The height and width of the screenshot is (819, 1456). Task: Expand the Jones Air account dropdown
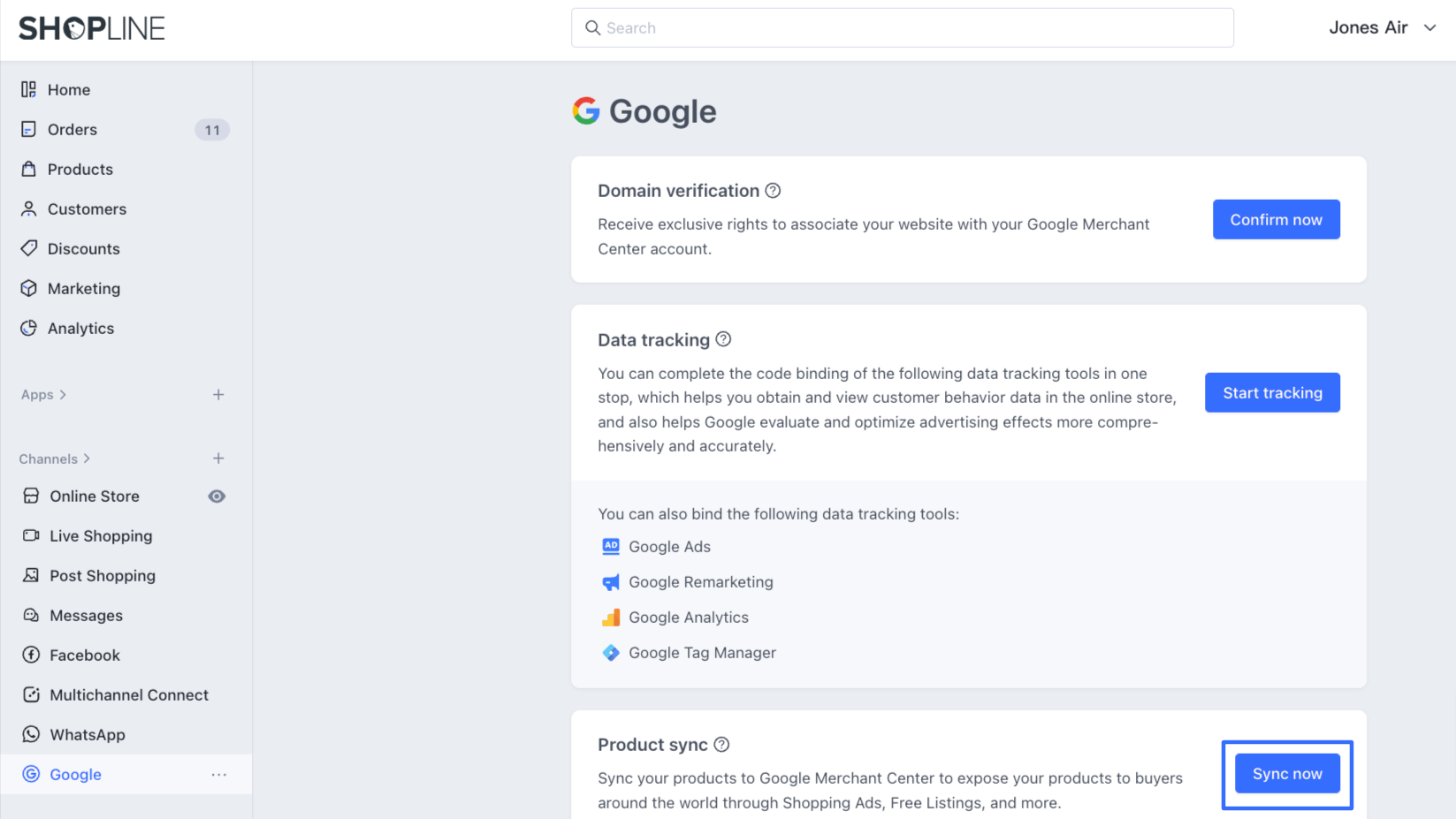pos(1429,27)
